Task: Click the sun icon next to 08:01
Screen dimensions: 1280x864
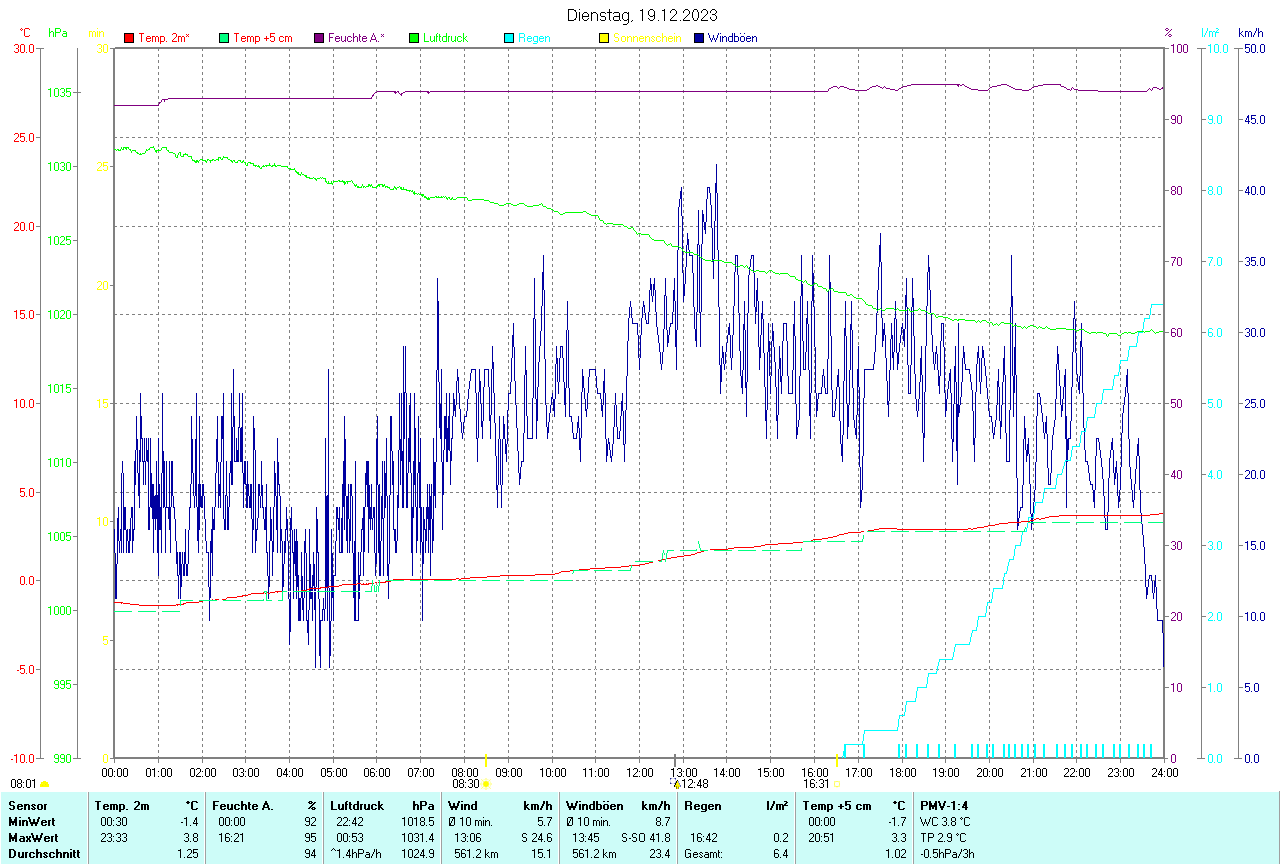Action: [44, 785]
